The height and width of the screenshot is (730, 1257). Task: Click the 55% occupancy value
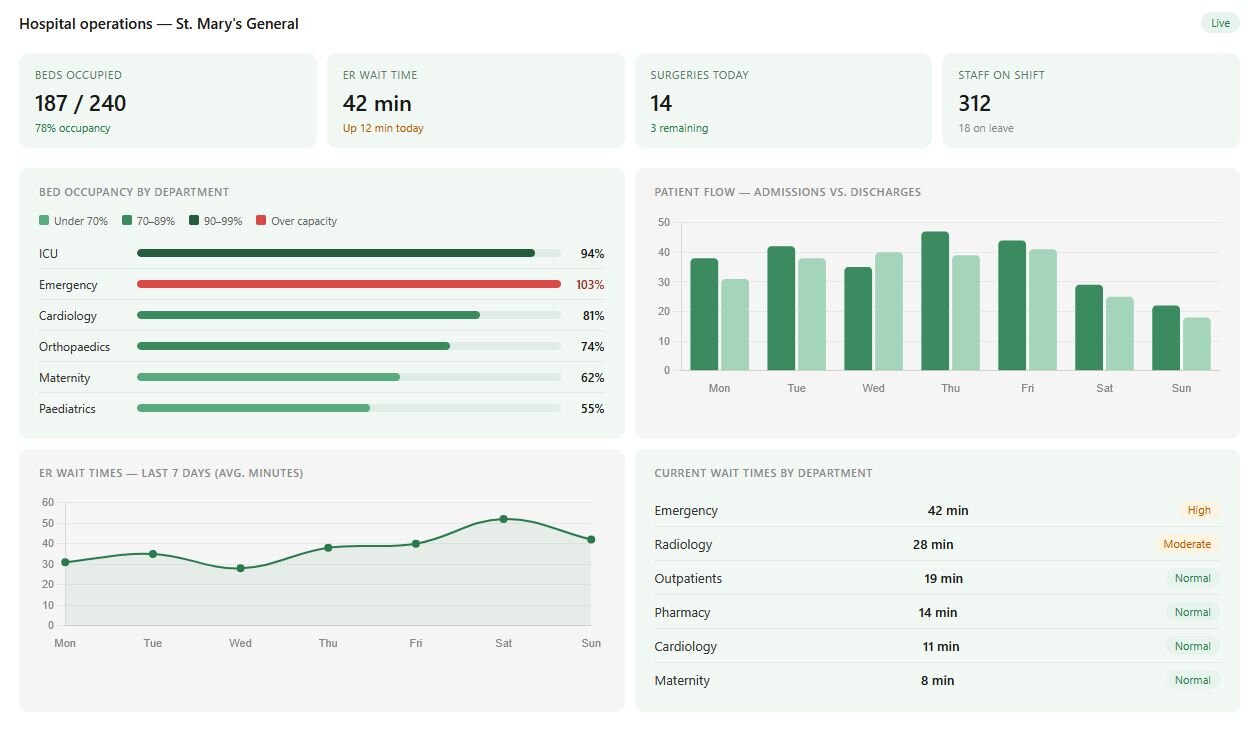coord(592,409)
